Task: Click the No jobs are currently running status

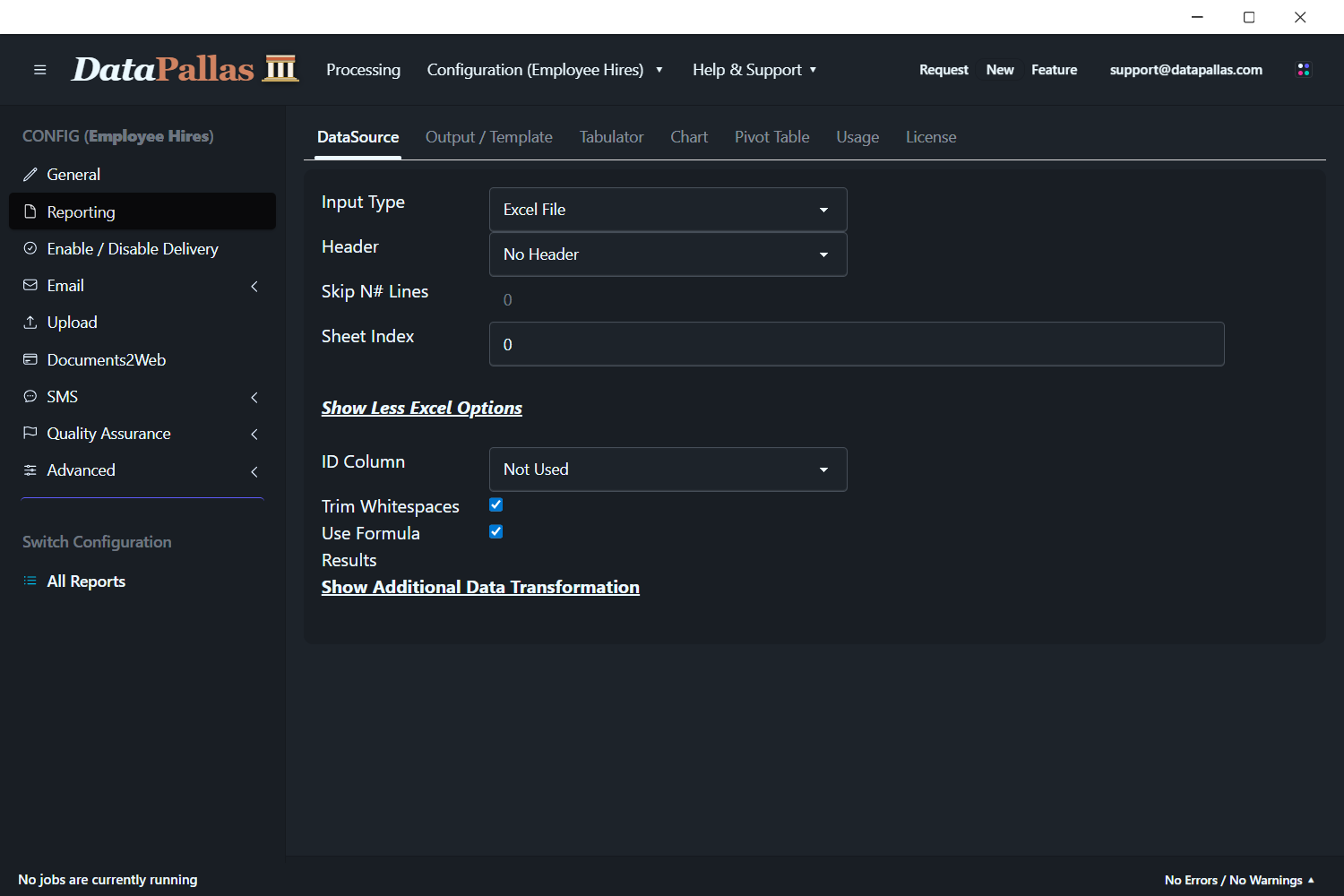Action: tap(108, 880)
